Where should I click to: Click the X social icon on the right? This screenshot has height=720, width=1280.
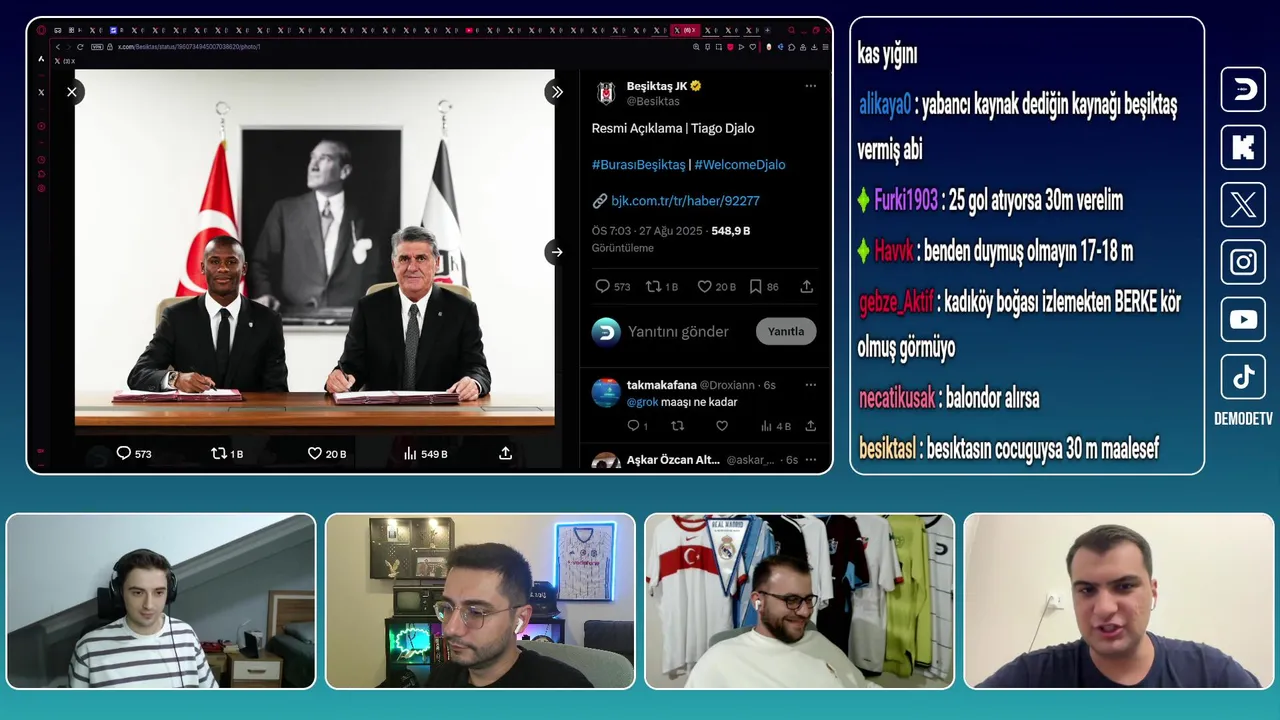click(1243, 205)
